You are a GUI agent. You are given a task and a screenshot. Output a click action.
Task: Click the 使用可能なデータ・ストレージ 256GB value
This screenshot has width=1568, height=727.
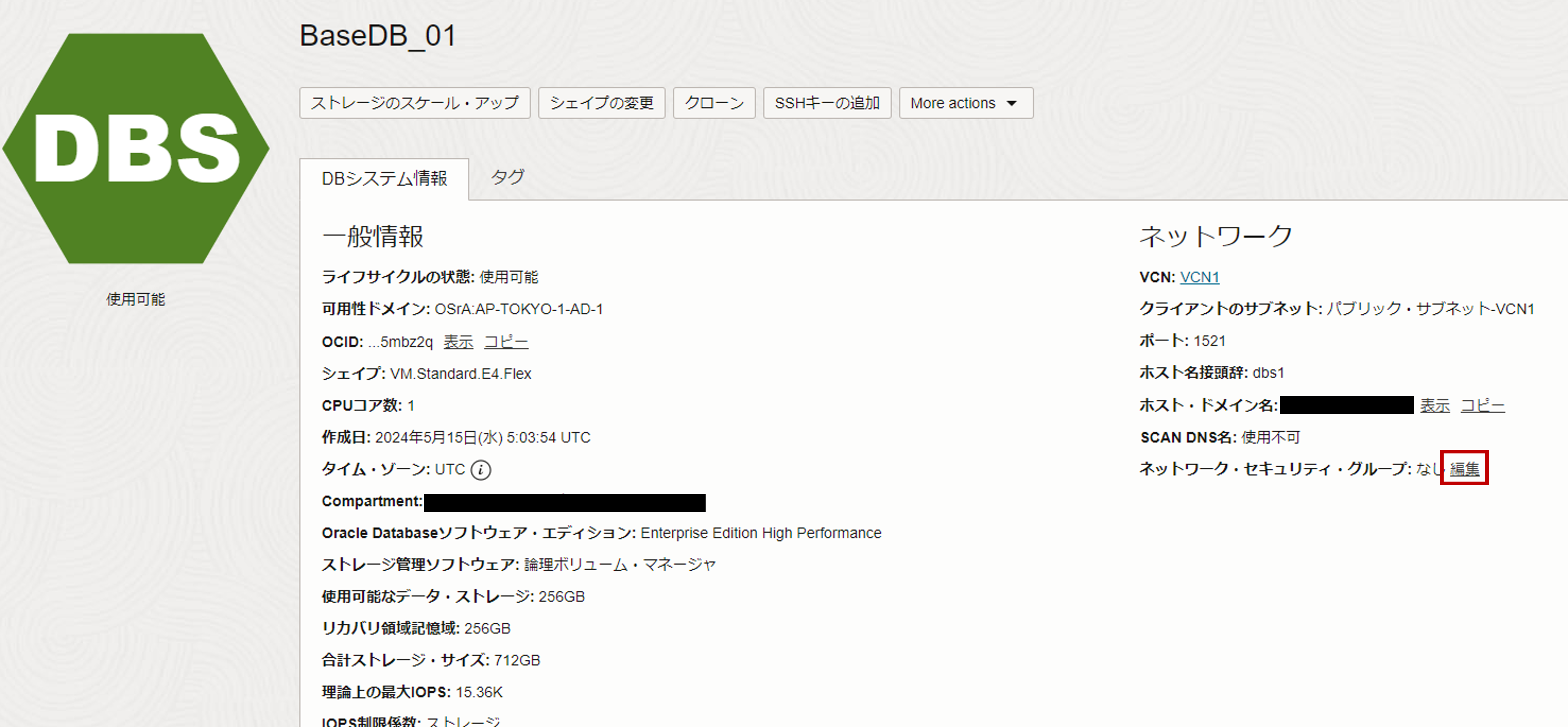(x=561, y=597)
